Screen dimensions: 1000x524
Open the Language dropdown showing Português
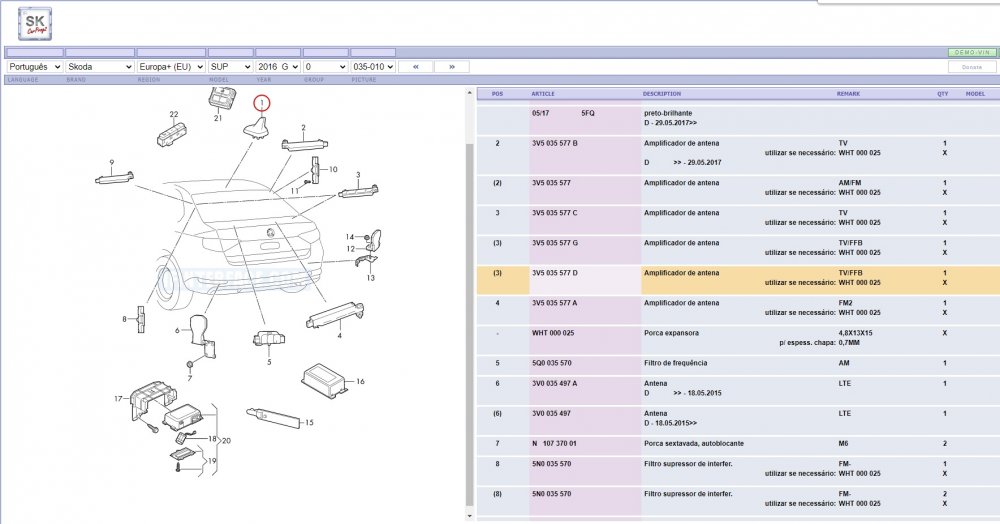point(34,66)
